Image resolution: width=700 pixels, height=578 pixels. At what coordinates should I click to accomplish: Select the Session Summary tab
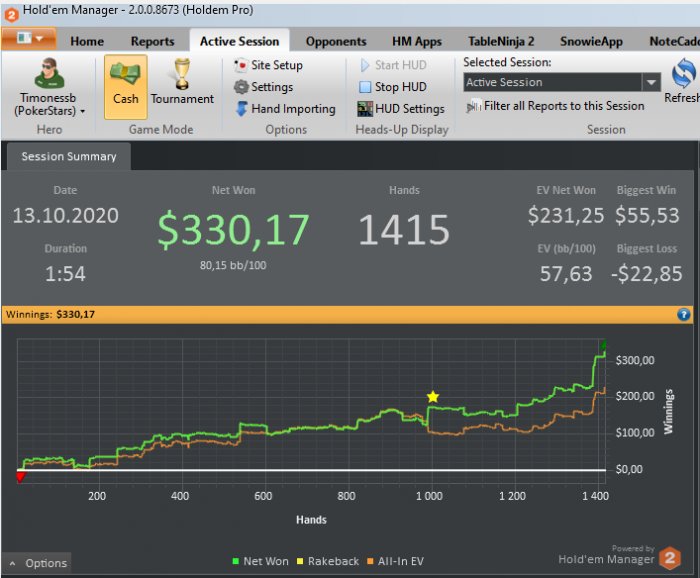[x=69, y=156]
